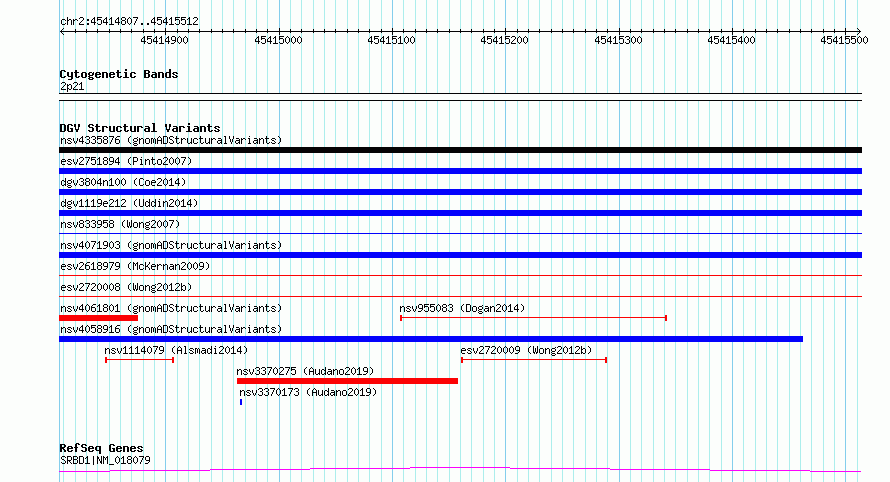
Task: Click ruler position 45414900
Action: (x=165, y=40)
